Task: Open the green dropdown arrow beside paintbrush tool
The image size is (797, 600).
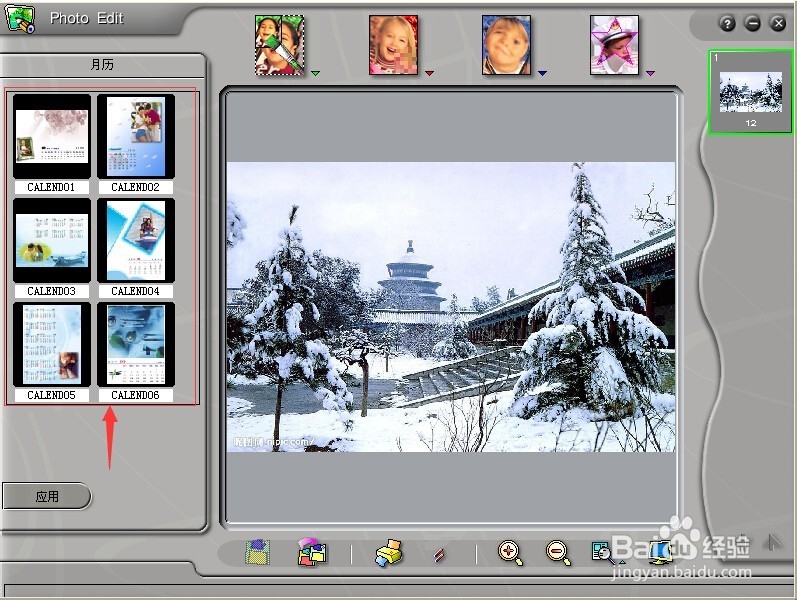Action: coord(316,73)
